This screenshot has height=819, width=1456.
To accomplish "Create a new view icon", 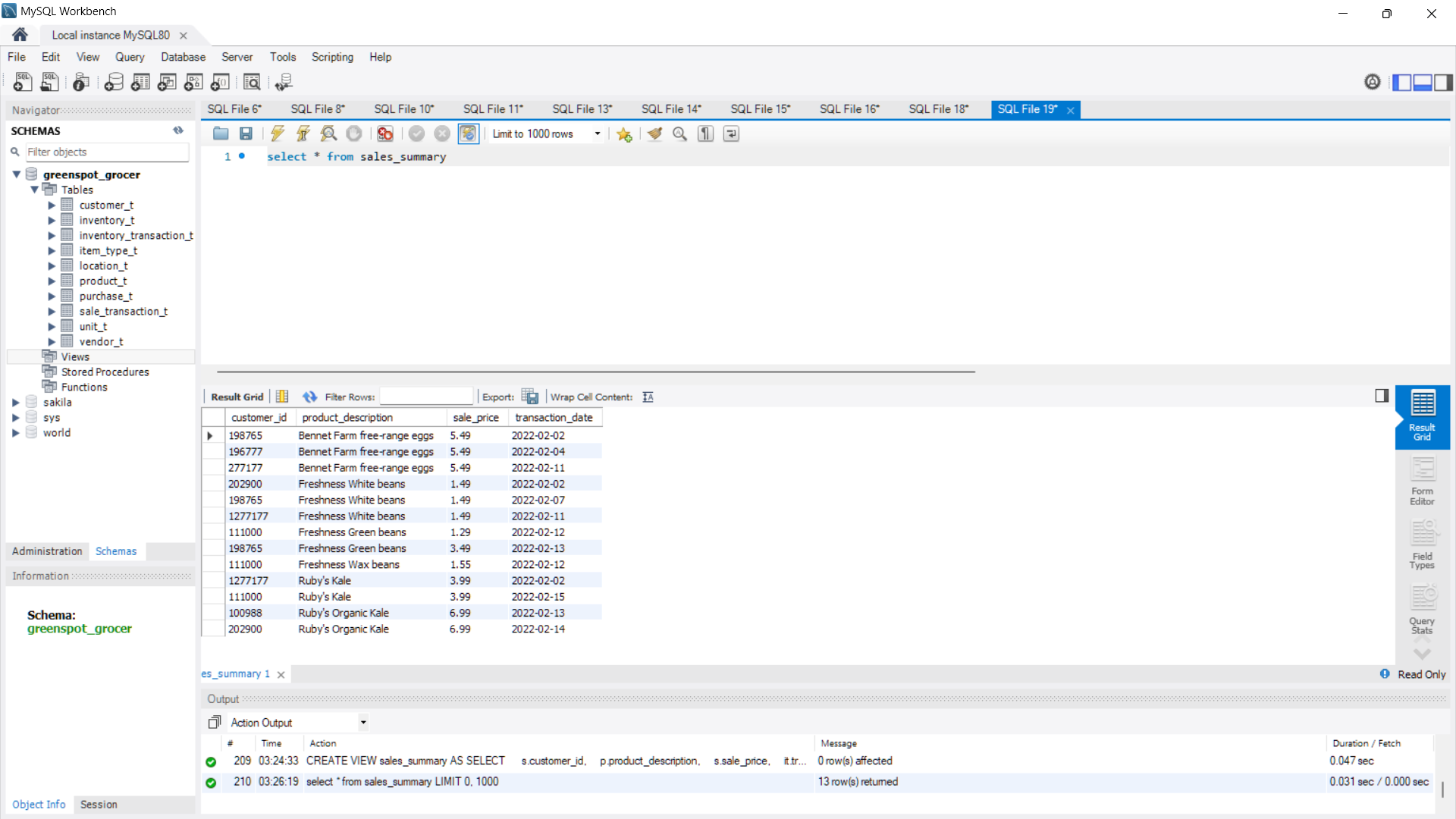I will [x=167, y=82].
